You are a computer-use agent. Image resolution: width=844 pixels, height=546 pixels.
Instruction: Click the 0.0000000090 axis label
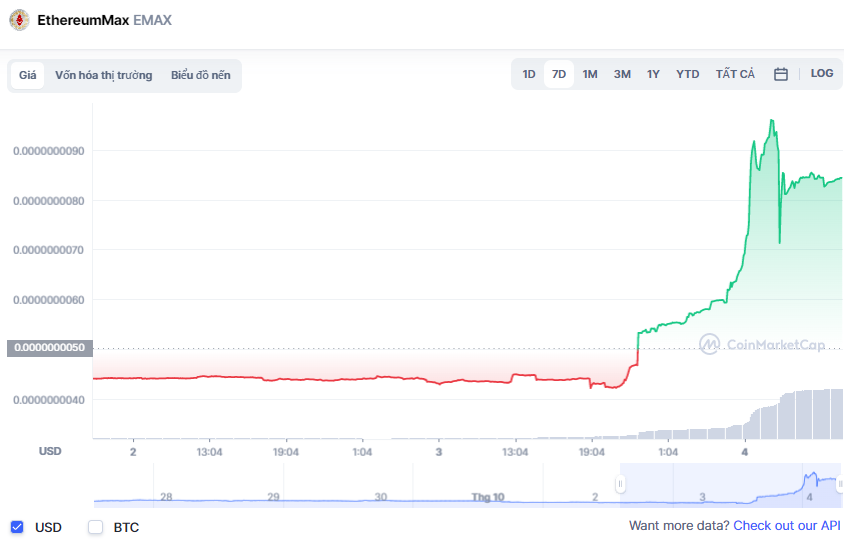48,151
